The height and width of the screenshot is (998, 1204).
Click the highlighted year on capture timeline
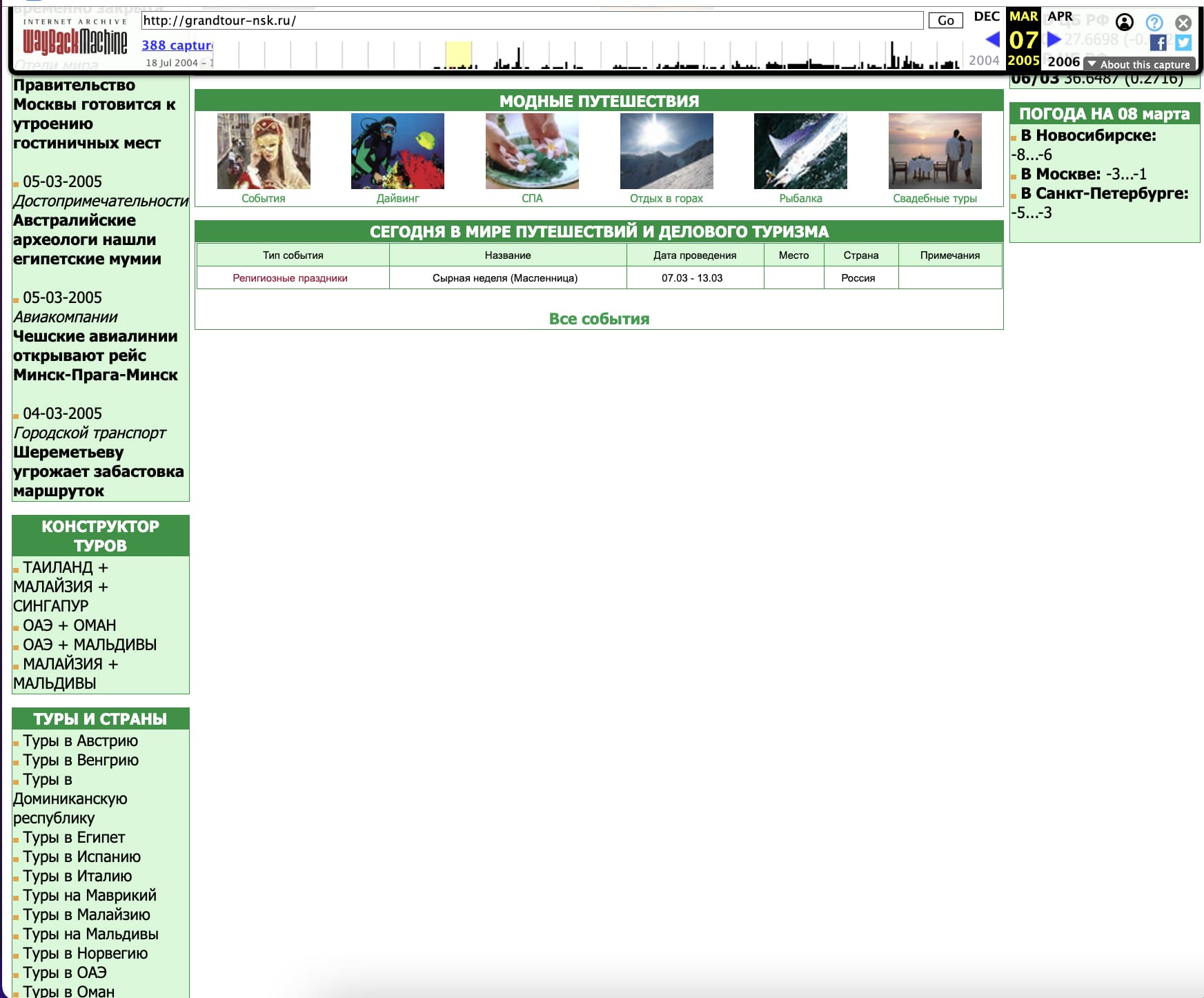pos(458,55)
